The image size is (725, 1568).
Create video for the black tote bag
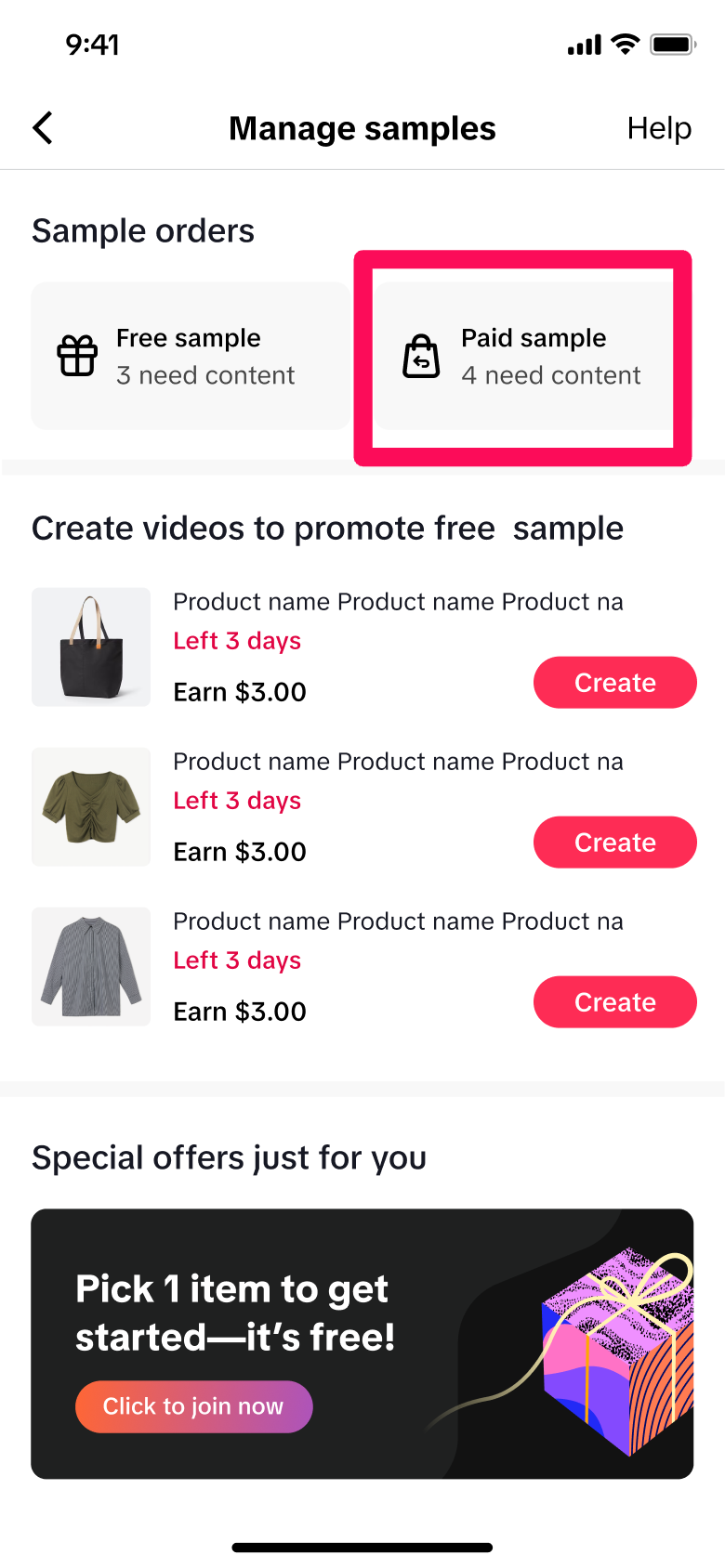(615, 683)
